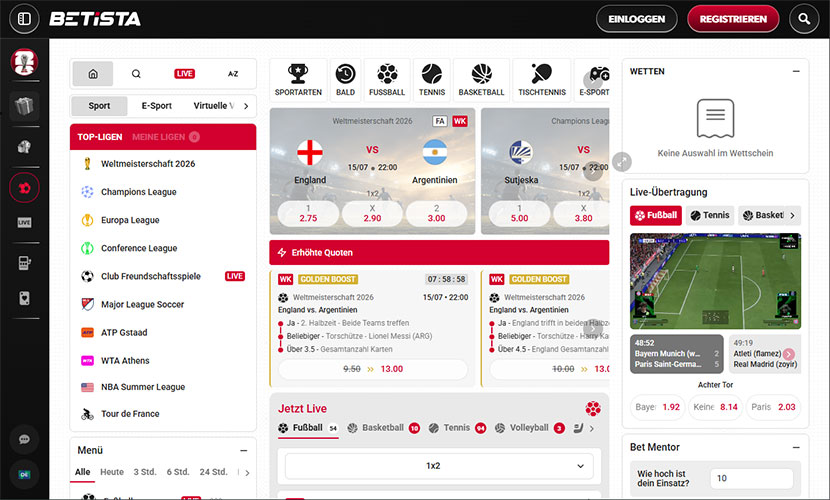
Task: Click the Registrieren button
Action: tap(733, 19)
